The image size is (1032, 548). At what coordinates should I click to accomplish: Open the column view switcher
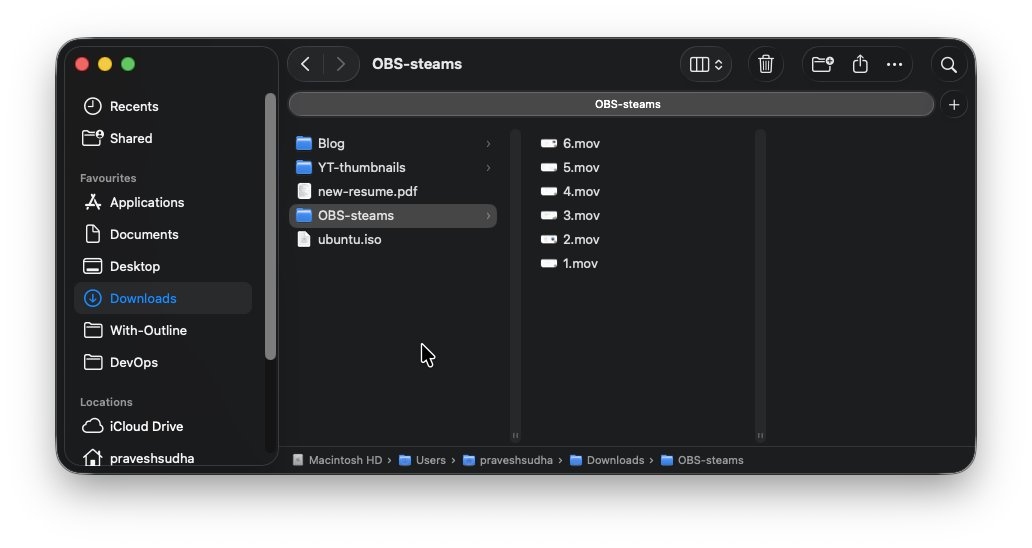coord(706,64)
